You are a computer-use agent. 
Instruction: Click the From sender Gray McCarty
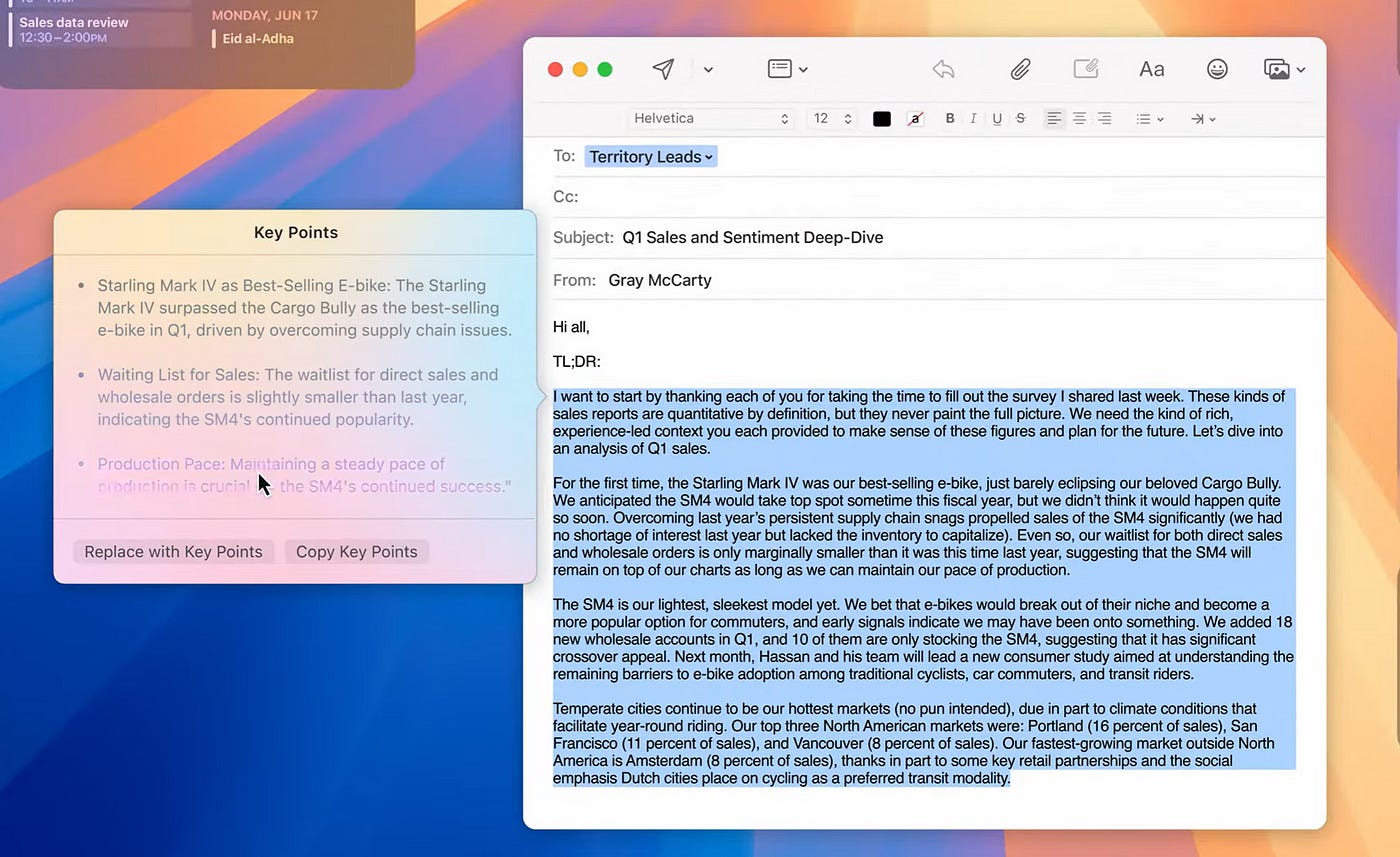(x=660, y=280)
